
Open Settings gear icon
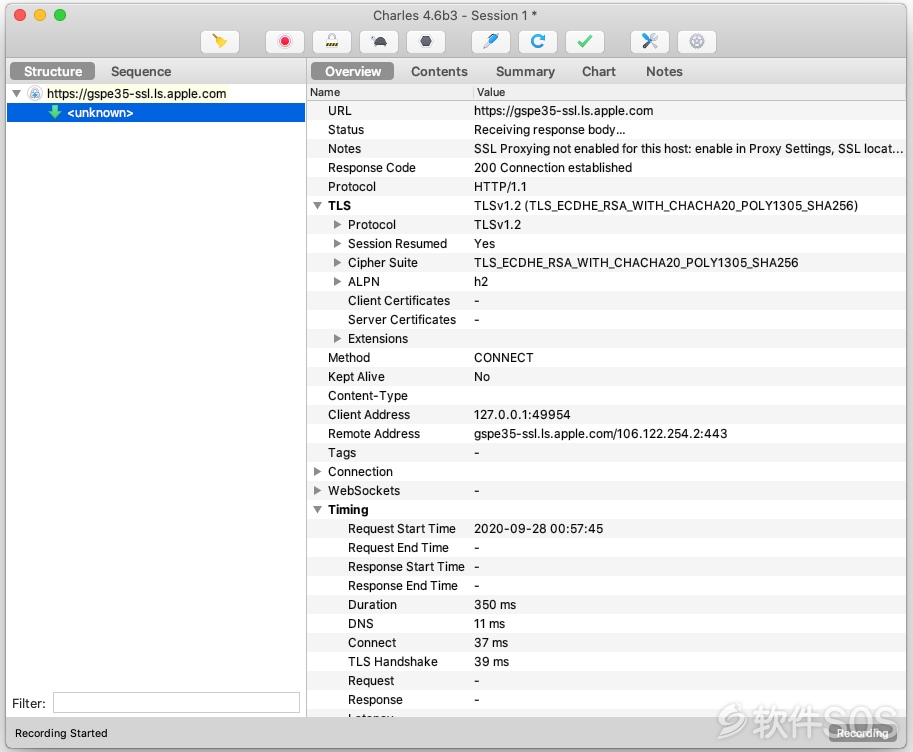tap(697, 41)
